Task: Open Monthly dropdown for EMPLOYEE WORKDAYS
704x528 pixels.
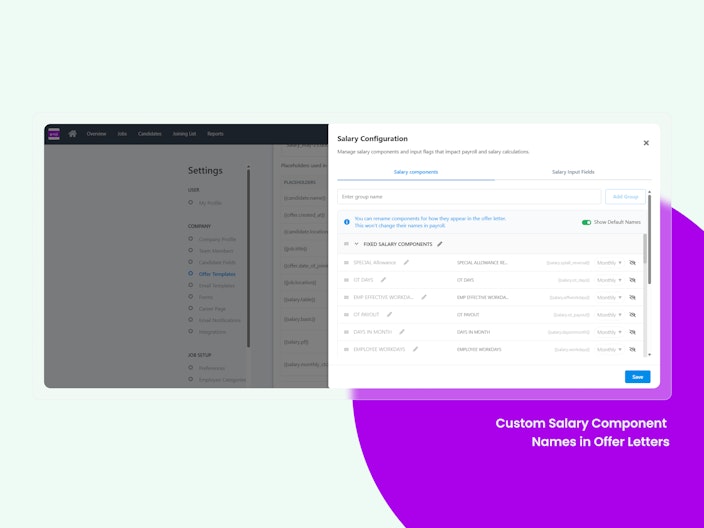Action: pos(609,349)
